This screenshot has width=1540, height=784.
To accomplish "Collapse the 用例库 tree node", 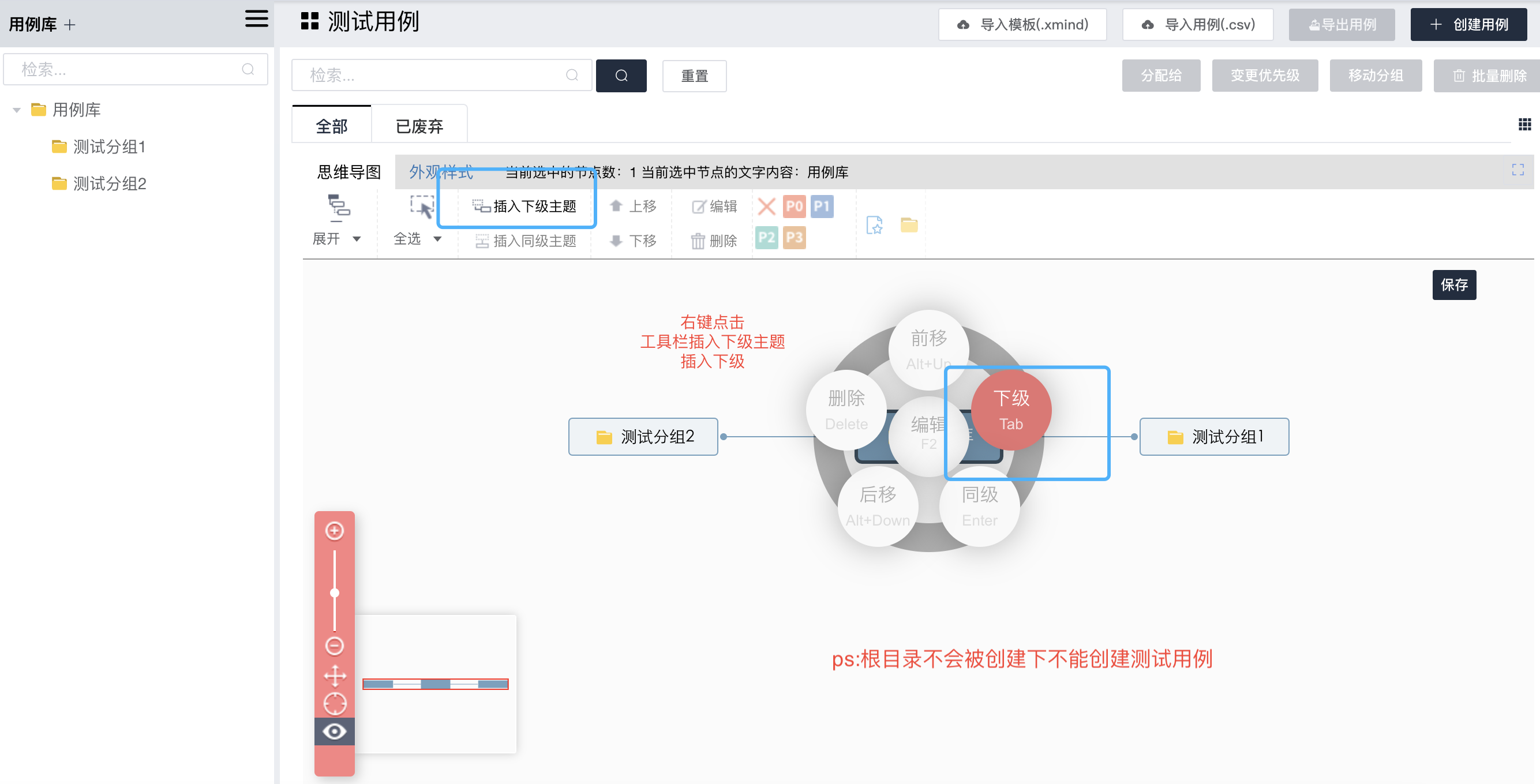I will [x=17, y=110].
